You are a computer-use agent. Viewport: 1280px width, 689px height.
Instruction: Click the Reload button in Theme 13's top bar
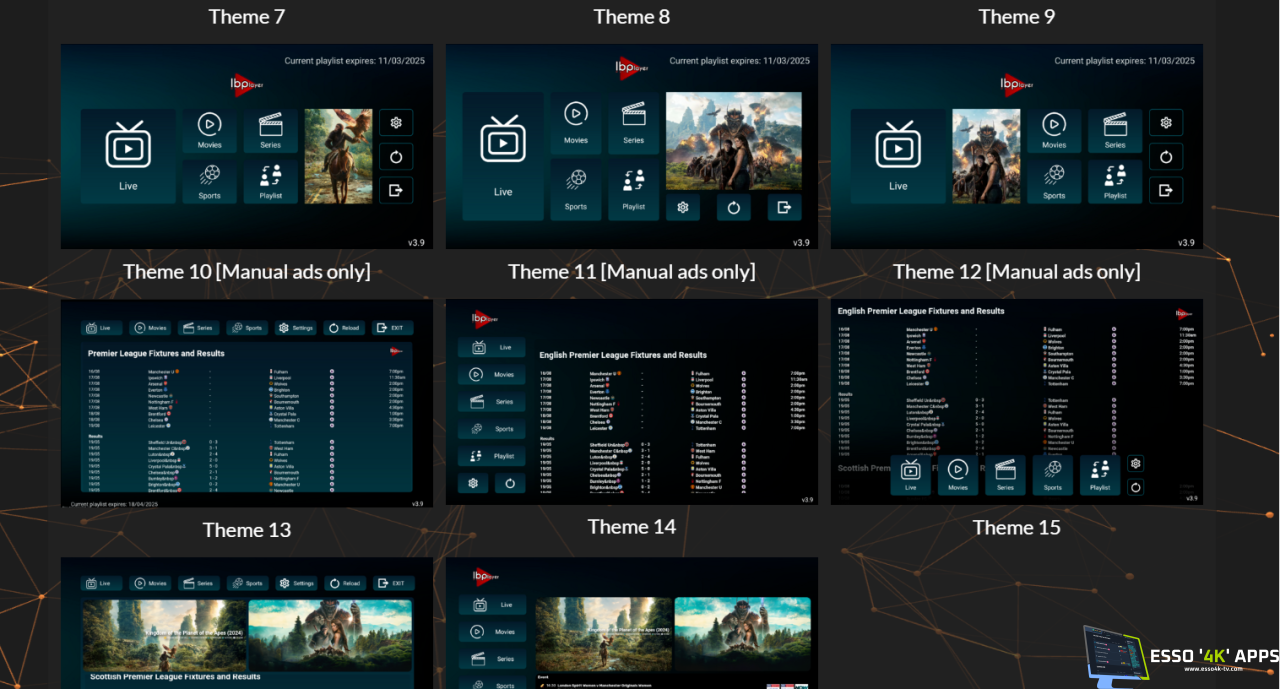point(344,583)
